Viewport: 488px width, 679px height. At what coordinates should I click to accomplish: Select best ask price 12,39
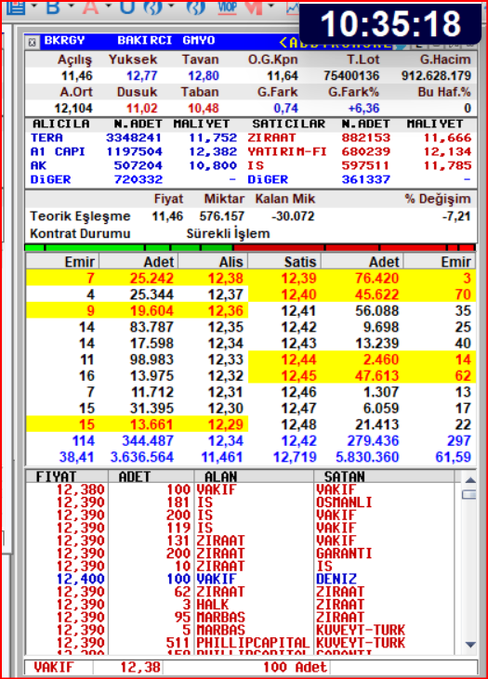tap(299, 278)
